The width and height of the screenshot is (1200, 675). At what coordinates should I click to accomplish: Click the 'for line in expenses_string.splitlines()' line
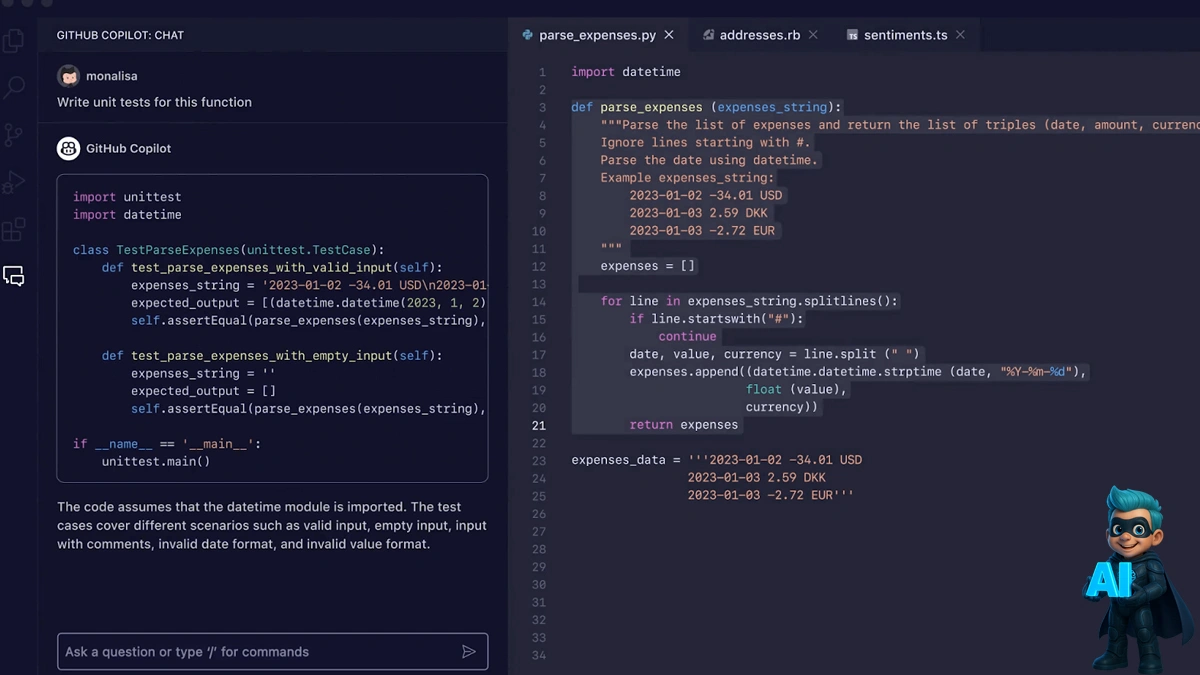pos(750,301)
